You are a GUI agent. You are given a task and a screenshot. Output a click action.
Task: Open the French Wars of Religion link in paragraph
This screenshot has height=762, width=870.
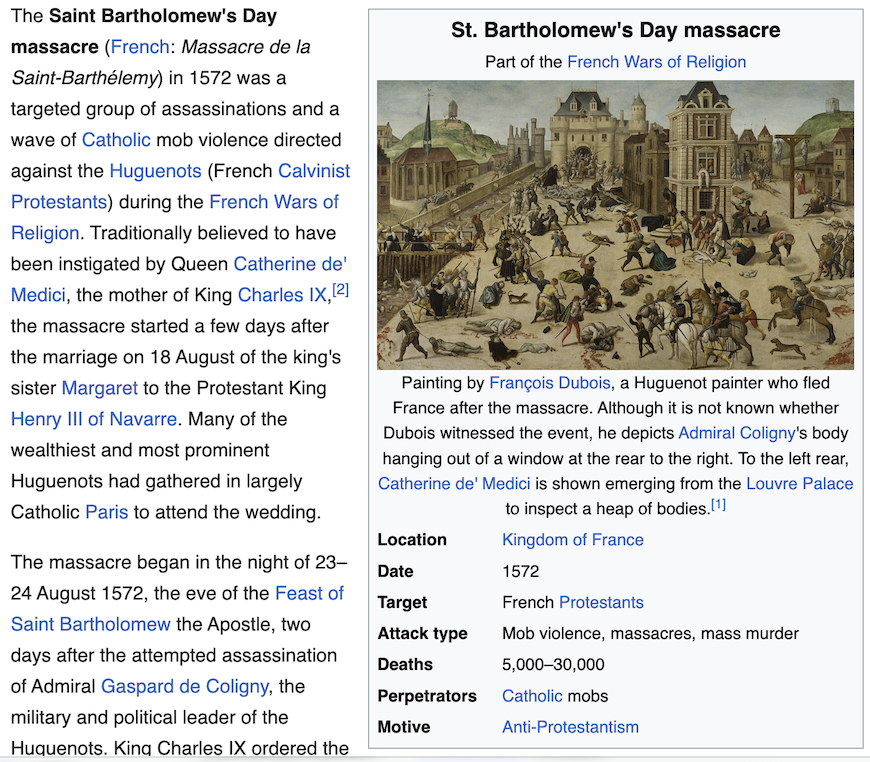(x=175, y=218)
